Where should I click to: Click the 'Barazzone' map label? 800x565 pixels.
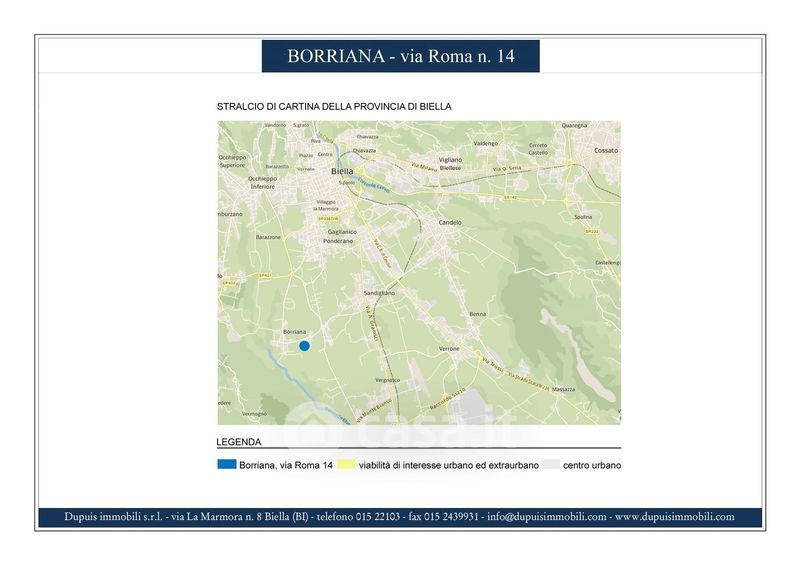268,237
